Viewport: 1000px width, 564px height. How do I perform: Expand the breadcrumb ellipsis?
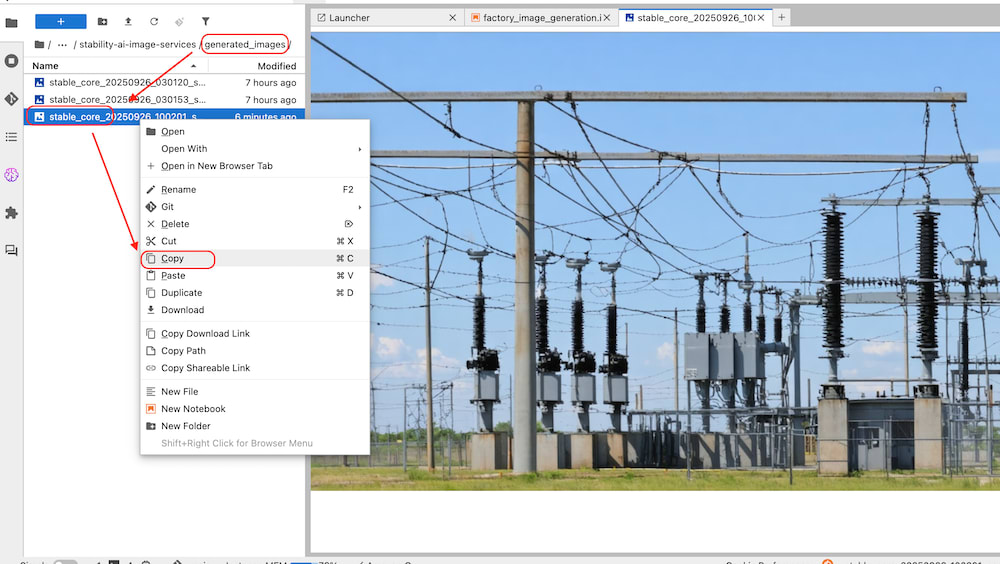[x=62, y=45]
